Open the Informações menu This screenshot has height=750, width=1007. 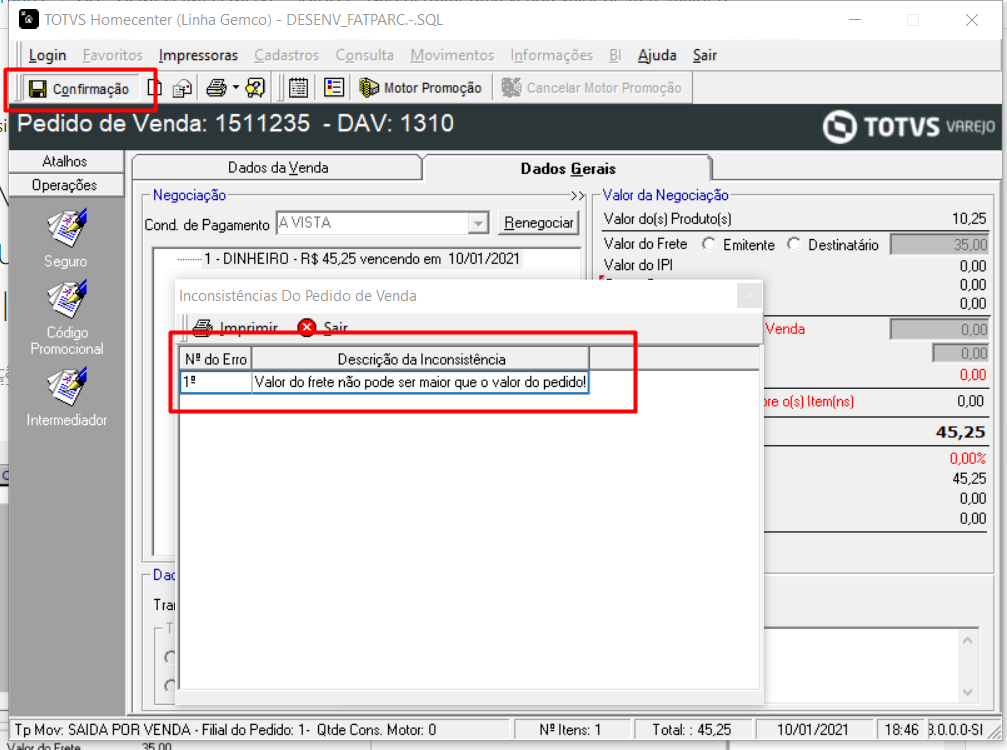552,55
